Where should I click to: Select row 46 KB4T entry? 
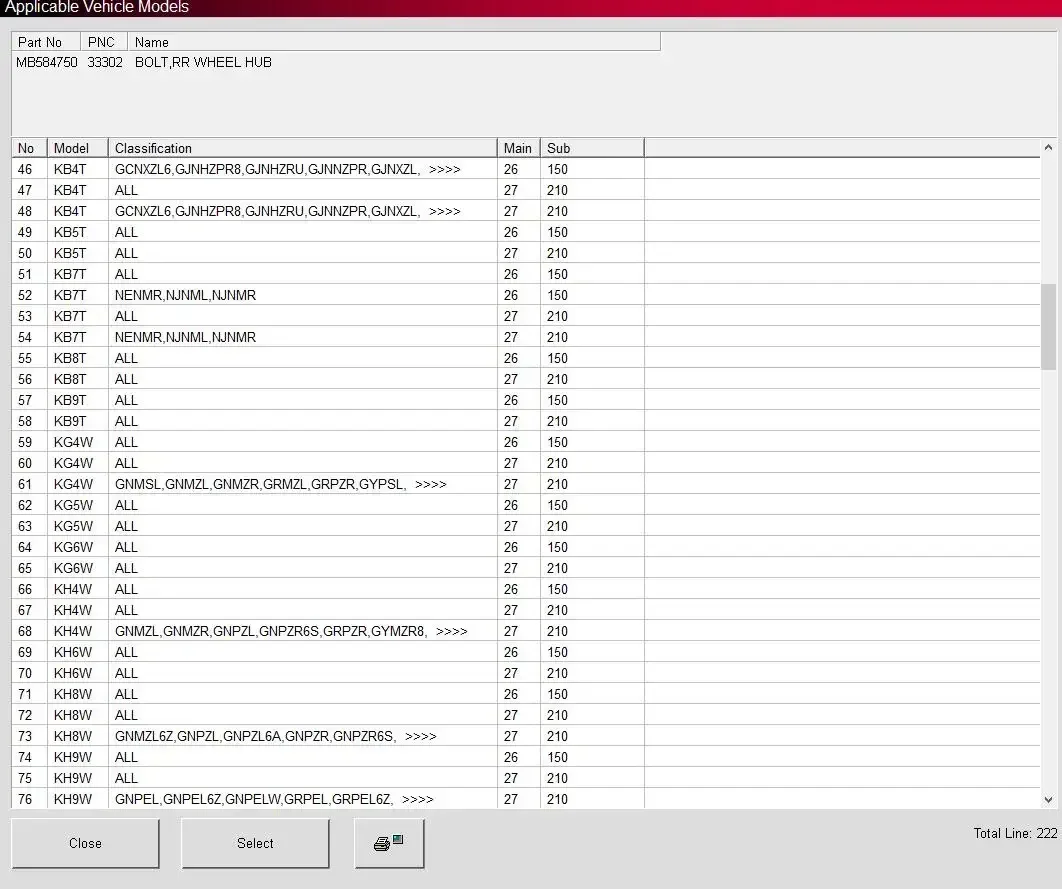coord(526,169)
